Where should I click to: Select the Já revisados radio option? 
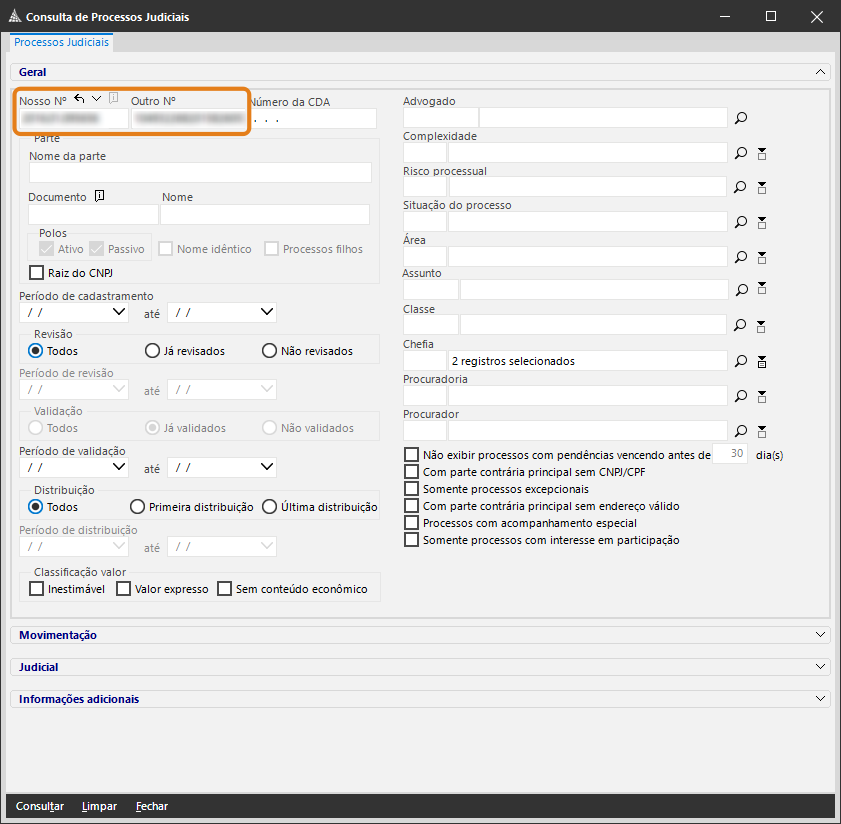153,351
